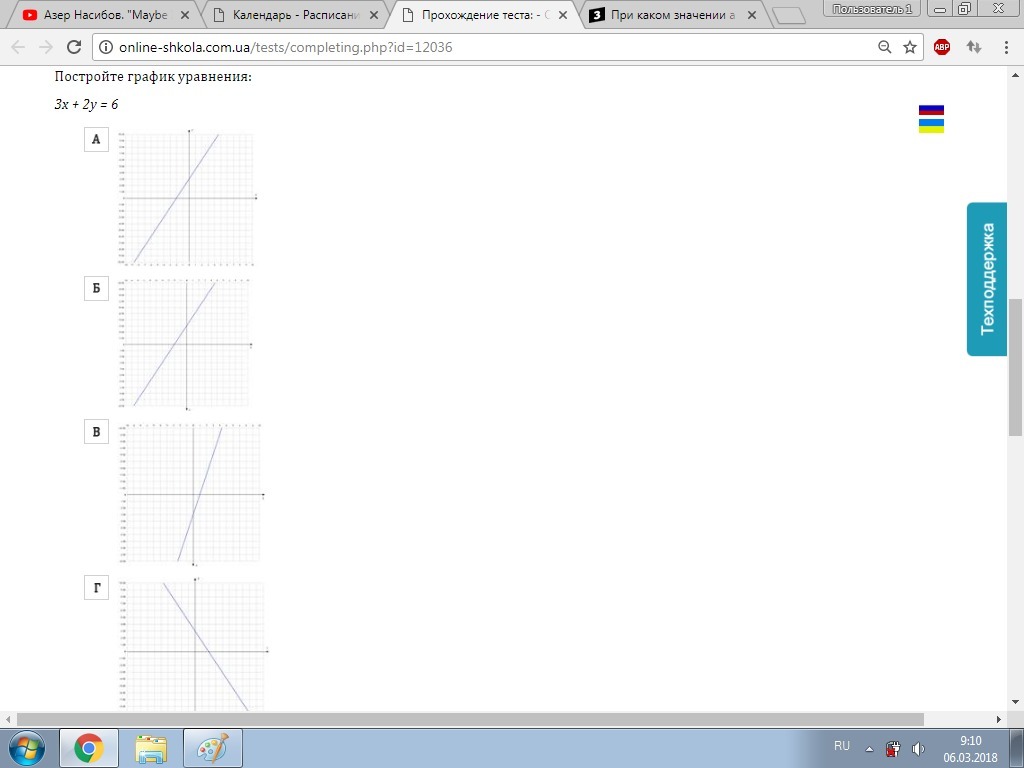Screen dimensions: 1024x768
Task: Open graph image for option А
Action: [x=188, y=198]
